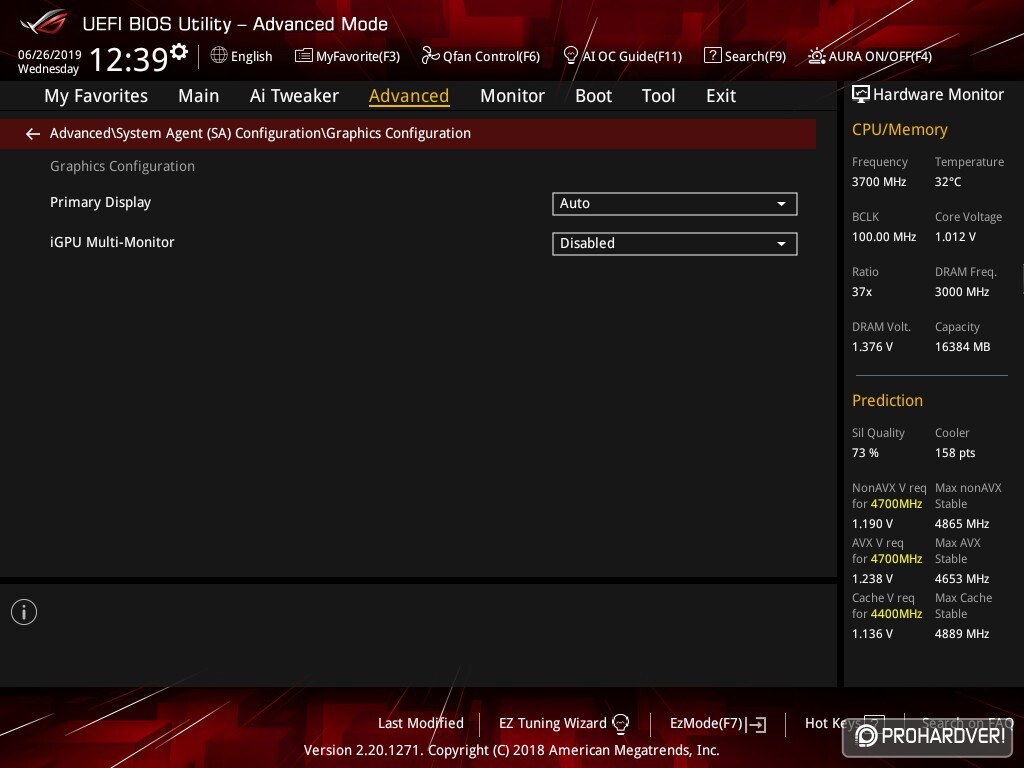
Task: Click the iGPU Multi-Monitor dropdown arrow
Action: [781, 244]
